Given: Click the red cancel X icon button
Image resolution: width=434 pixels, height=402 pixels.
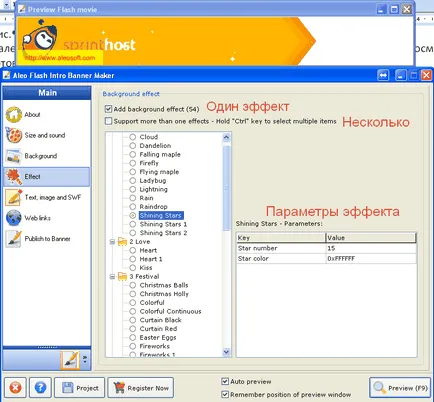Looking at the screenshot, I should point(15,388).
